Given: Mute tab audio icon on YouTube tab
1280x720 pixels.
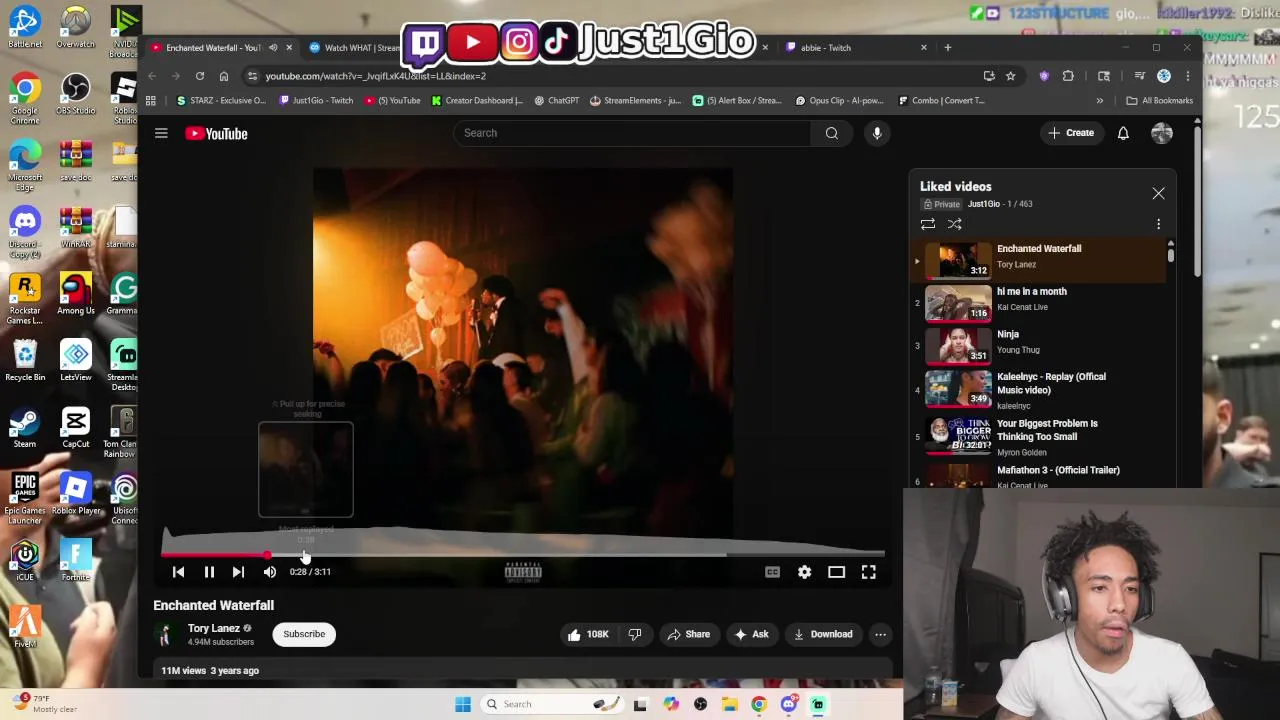Looking at the screenshot, I should pyautogui.click(x=273, y=47).
